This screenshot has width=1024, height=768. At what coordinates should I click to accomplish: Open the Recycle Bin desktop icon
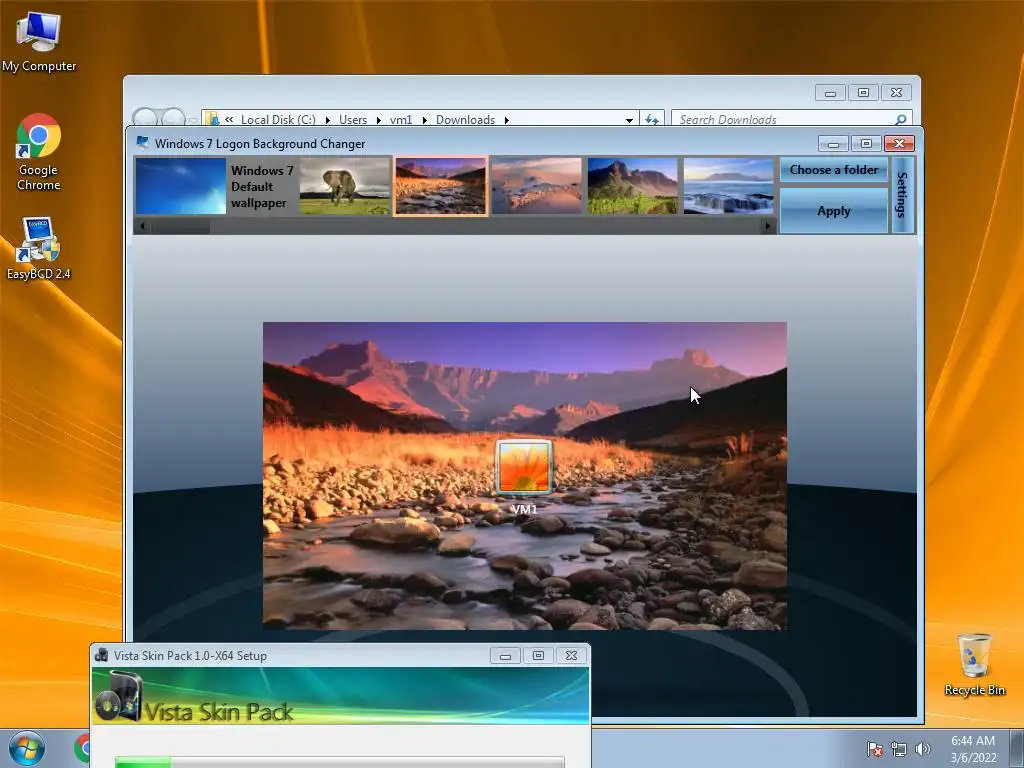coord(974,664)
